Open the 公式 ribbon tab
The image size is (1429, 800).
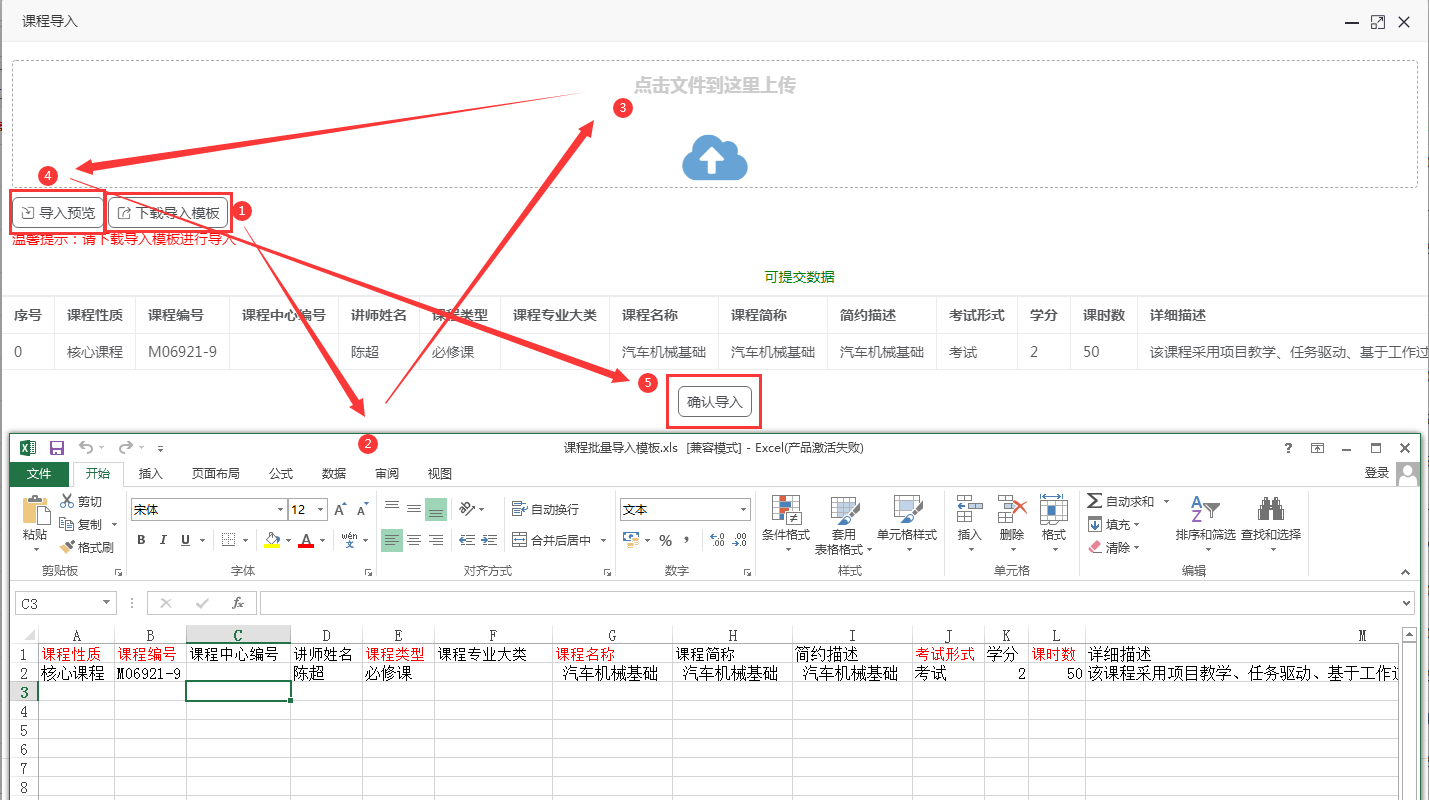[281, 474]
